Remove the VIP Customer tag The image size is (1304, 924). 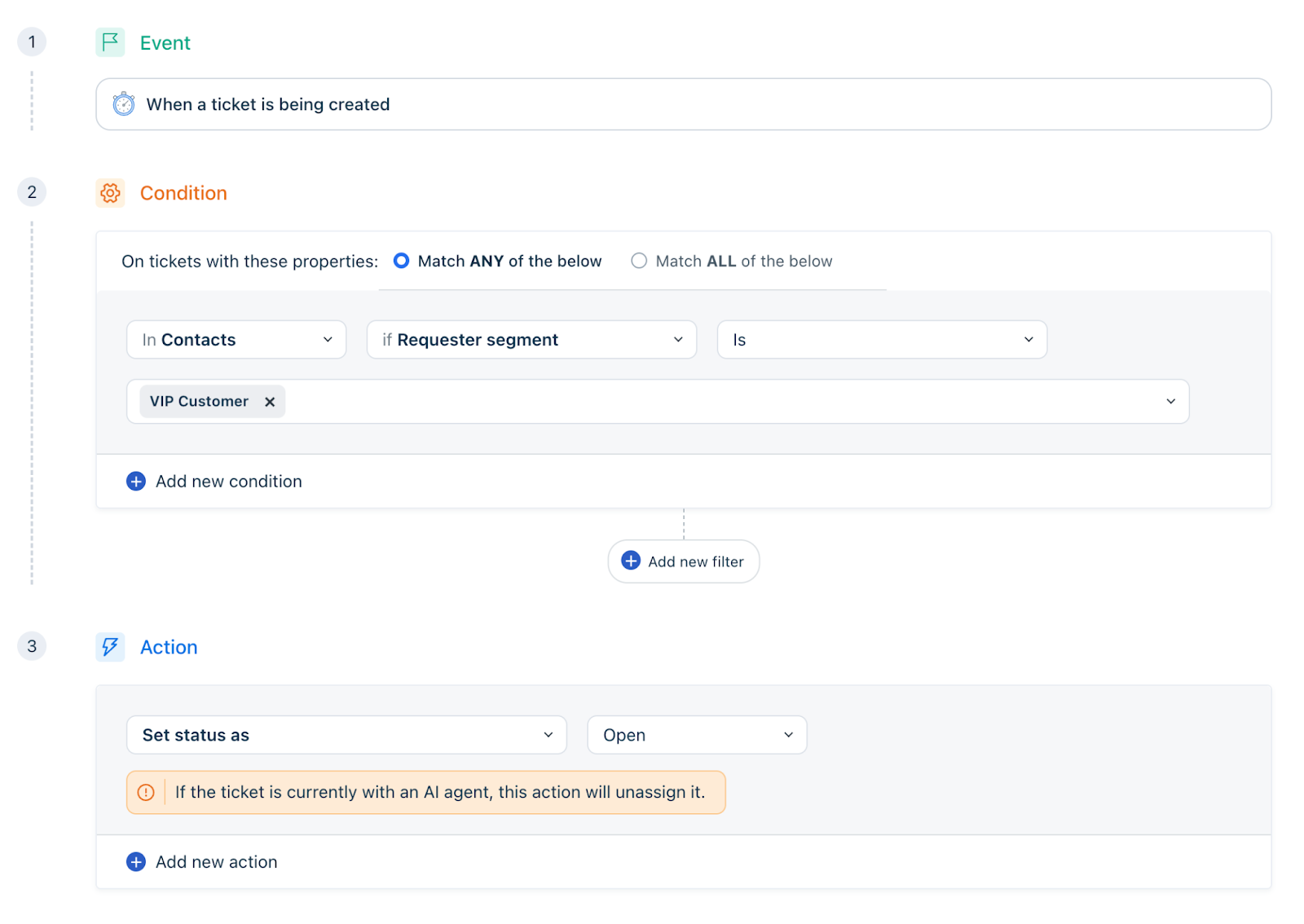[x=270, y=402]
